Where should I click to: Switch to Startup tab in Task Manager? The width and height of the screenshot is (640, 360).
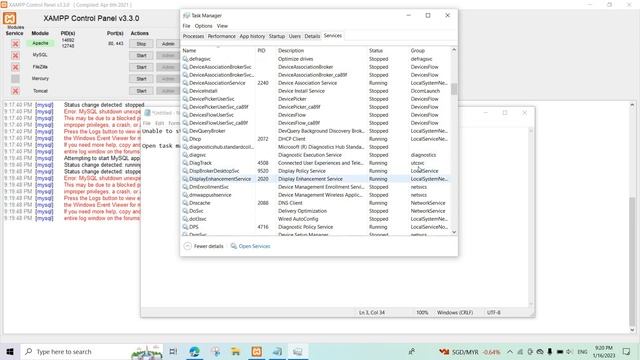tap(277, 36)
